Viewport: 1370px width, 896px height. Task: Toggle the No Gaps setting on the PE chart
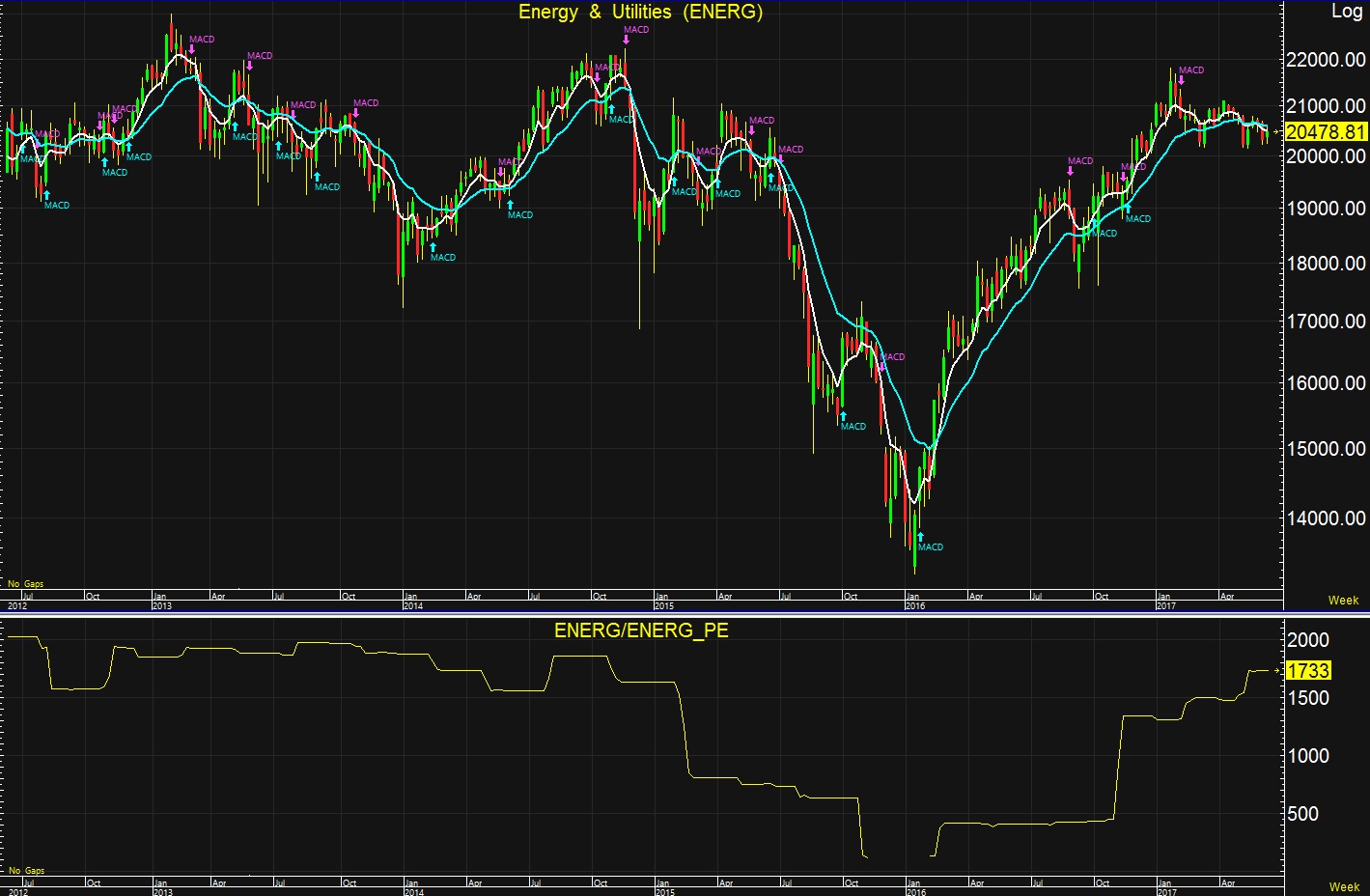point(26,871)
